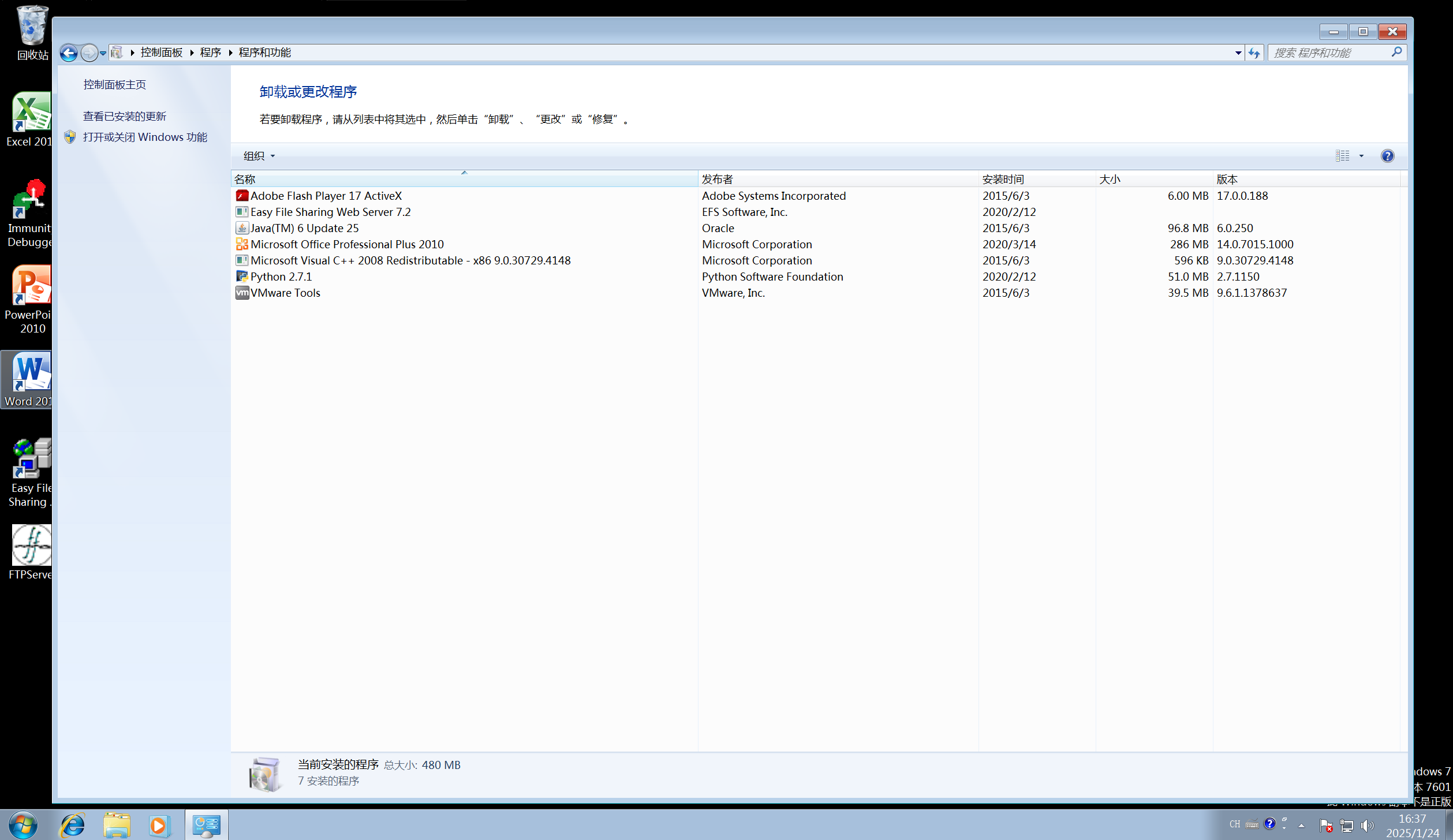Viewport: 1453px width, 840px height.
Task: Click the change view layout icon
Action: pyautogui.click(x=1342, y=156)
